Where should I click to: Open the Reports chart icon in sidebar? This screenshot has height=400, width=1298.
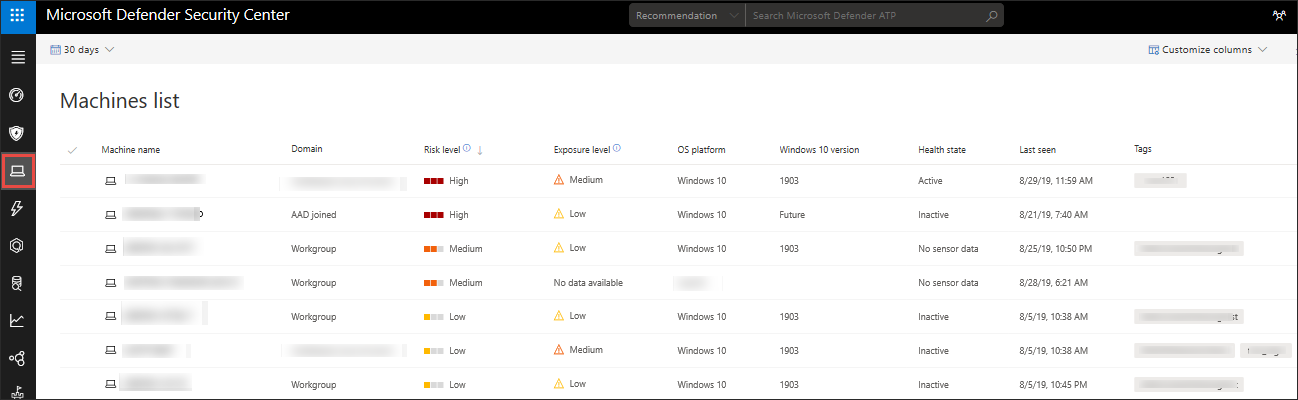tap(17, 321)
